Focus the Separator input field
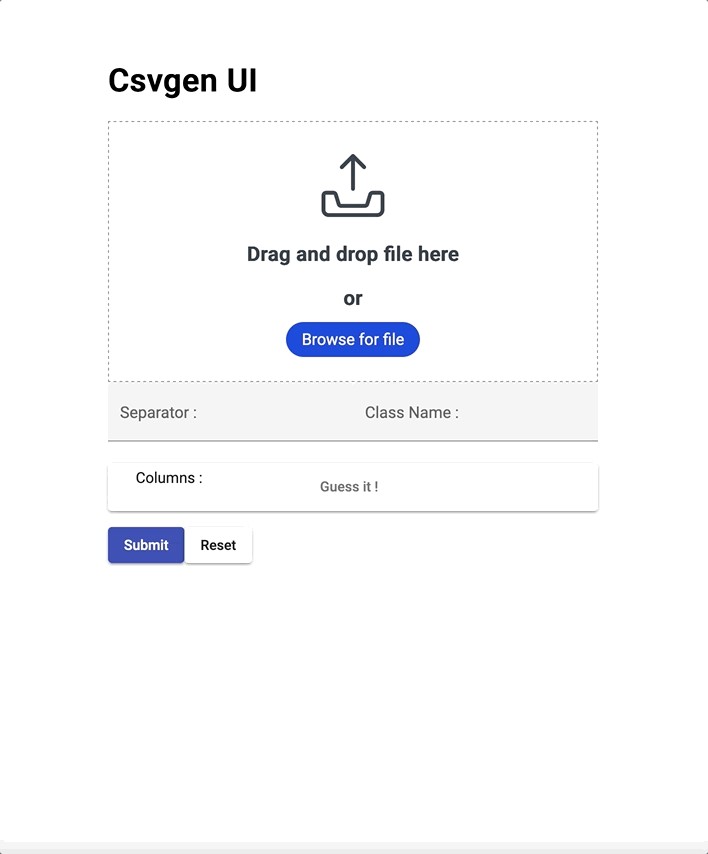Image resolution: width=708 pixels, height=854 pixels. click(x=270, y=412)
